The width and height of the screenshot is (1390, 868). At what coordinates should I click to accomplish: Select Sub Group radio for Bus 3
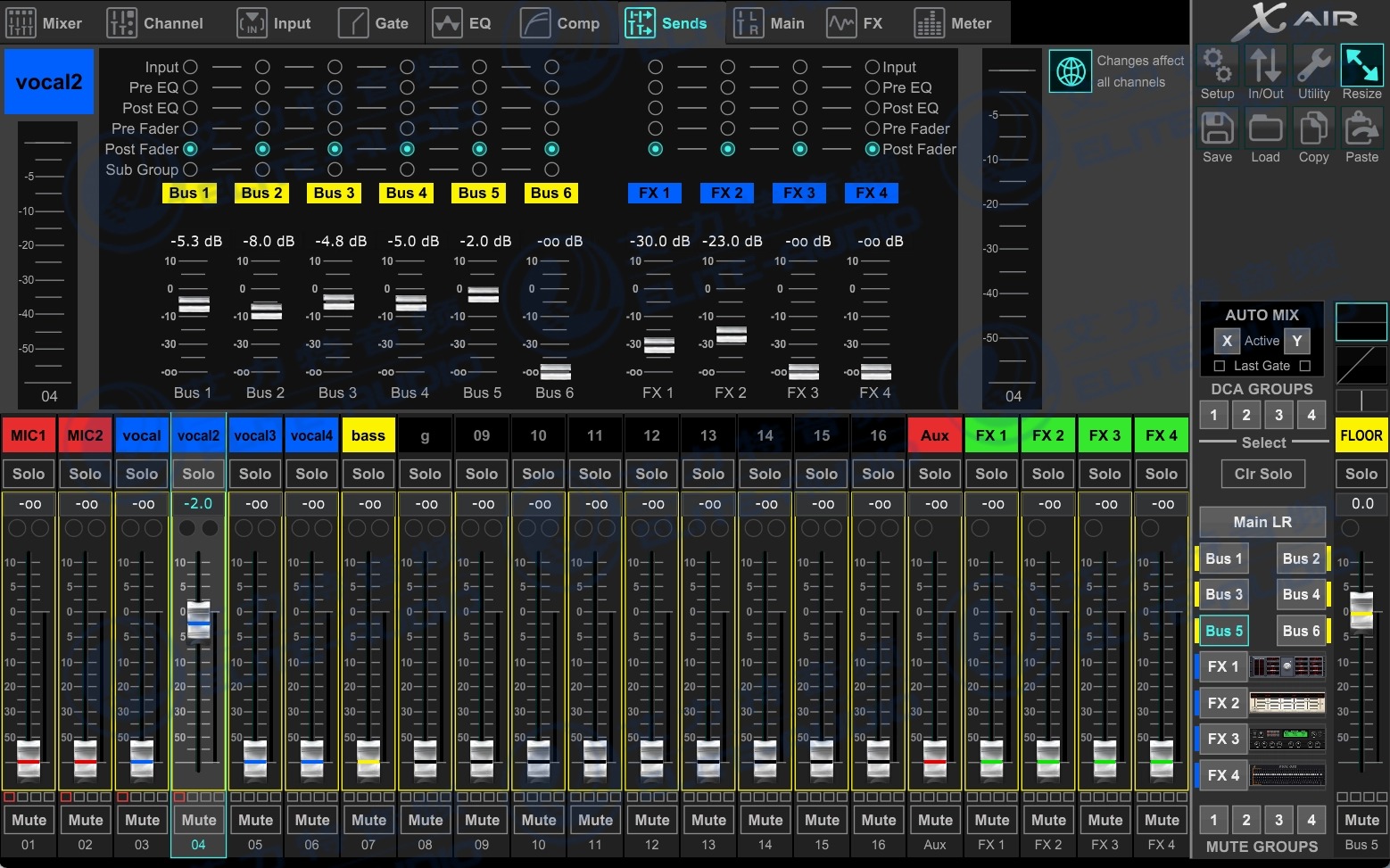(x=335, y=169)
